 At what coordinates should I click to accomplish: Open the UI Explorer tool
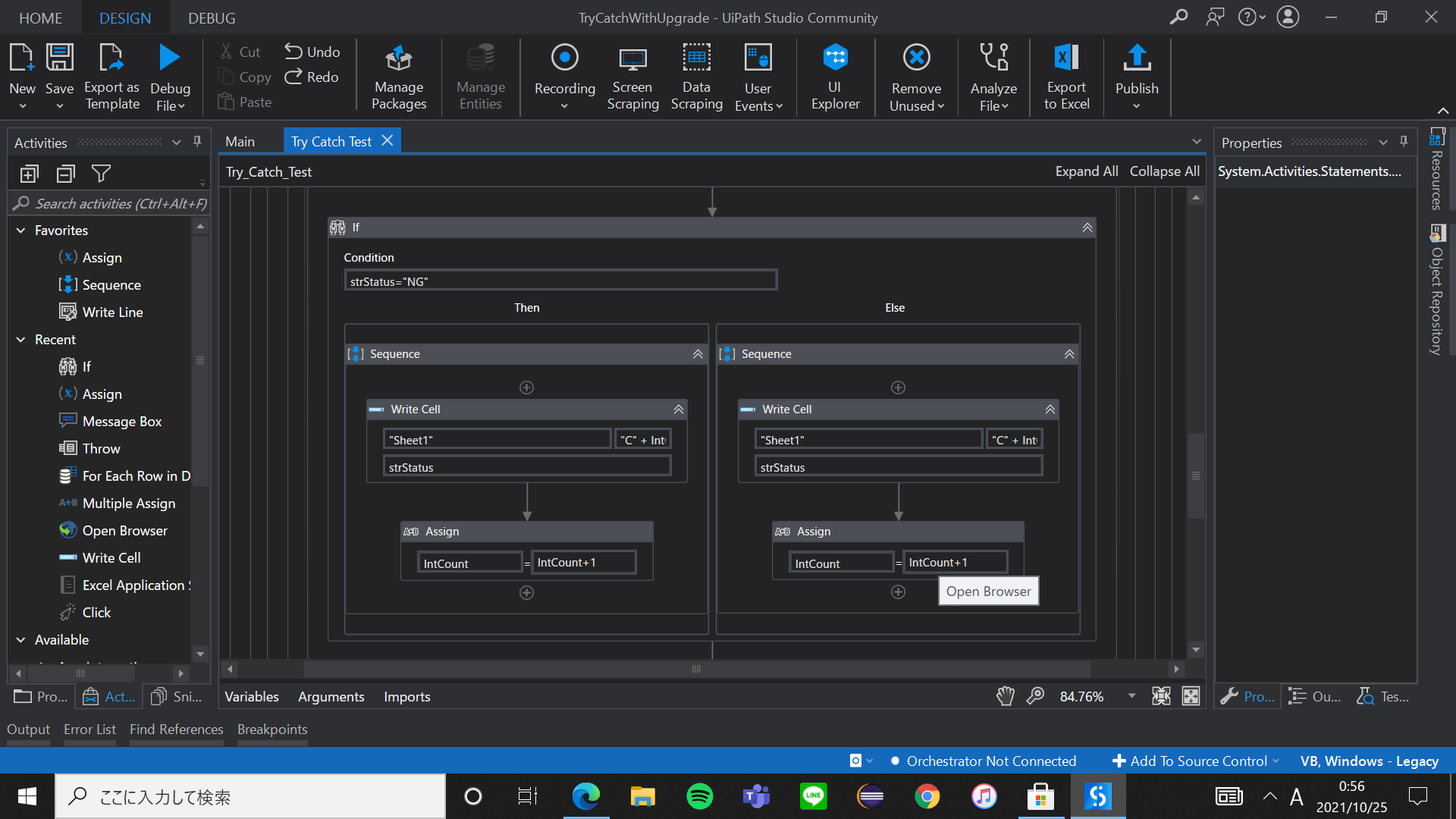(x=835, y=76)
